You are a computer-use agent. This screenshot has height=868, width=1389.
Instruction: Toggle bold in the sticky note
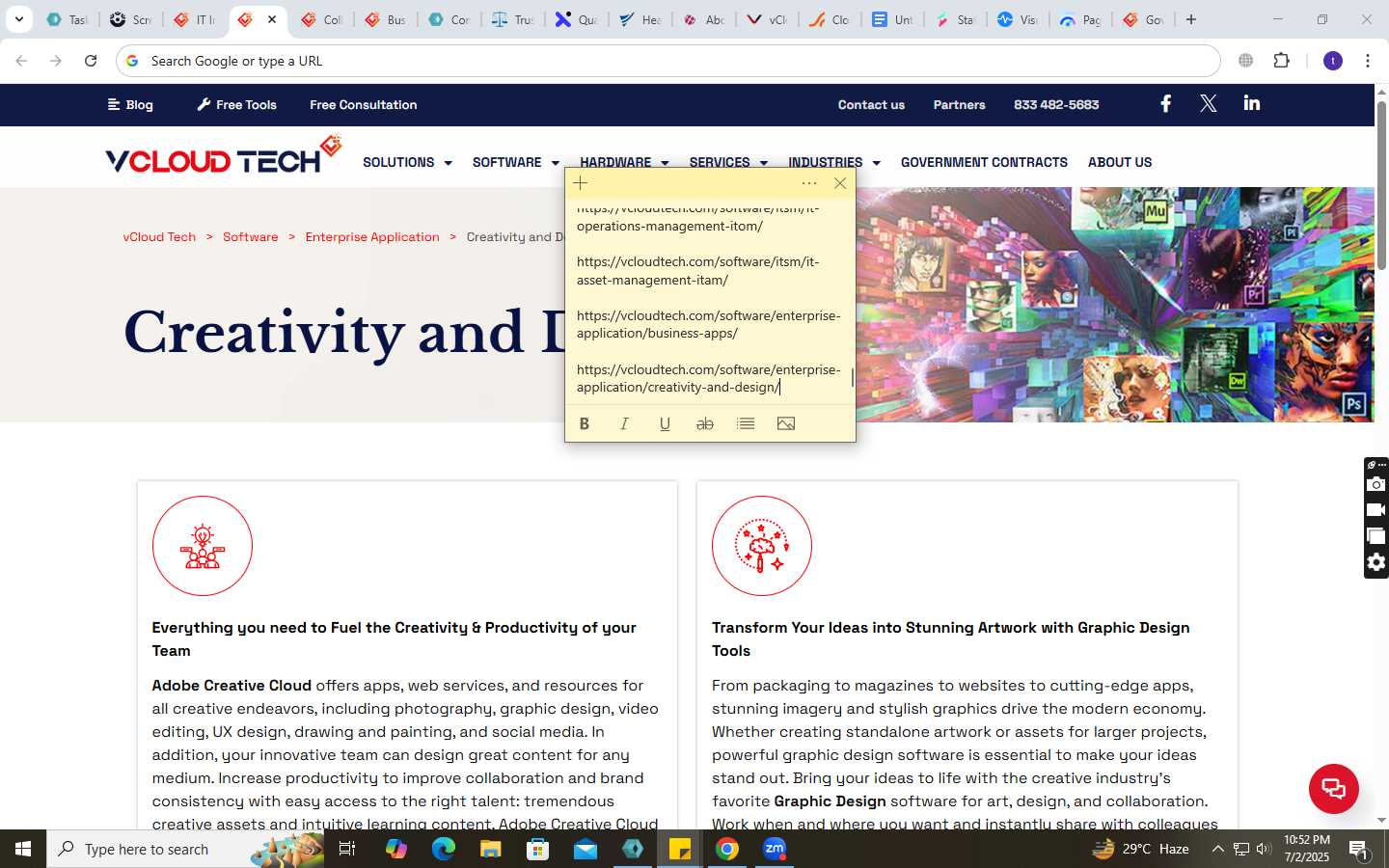point(585,423)
